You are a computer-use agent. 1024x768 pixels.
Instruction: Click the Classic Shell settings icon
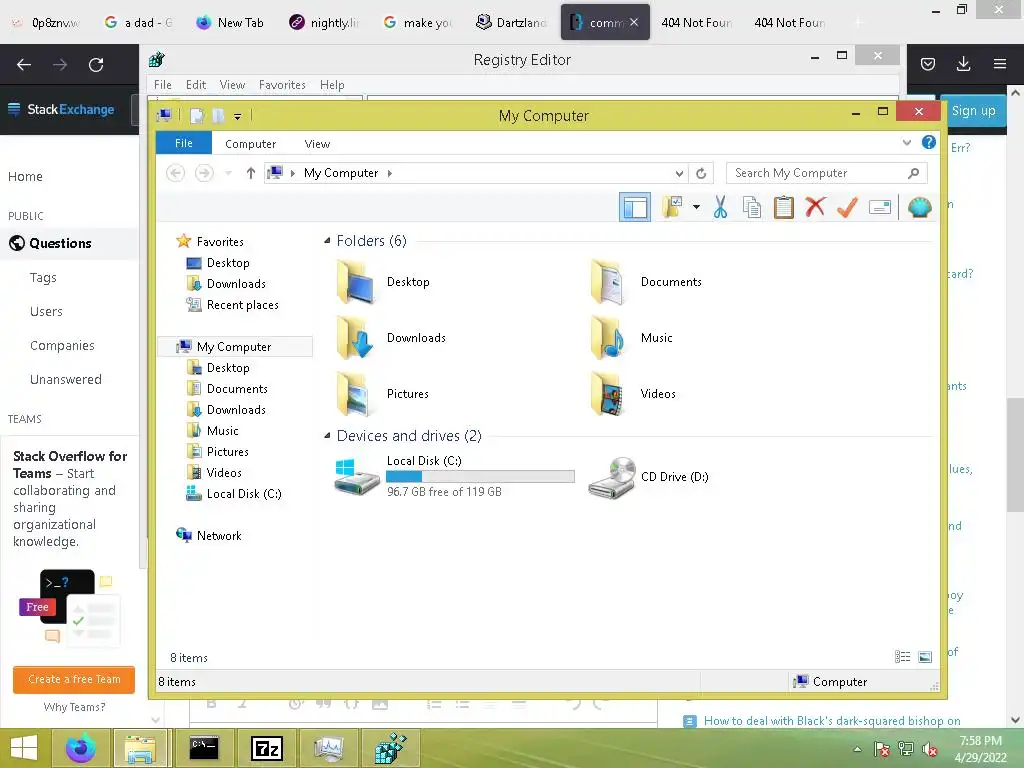tap(920, 208)
